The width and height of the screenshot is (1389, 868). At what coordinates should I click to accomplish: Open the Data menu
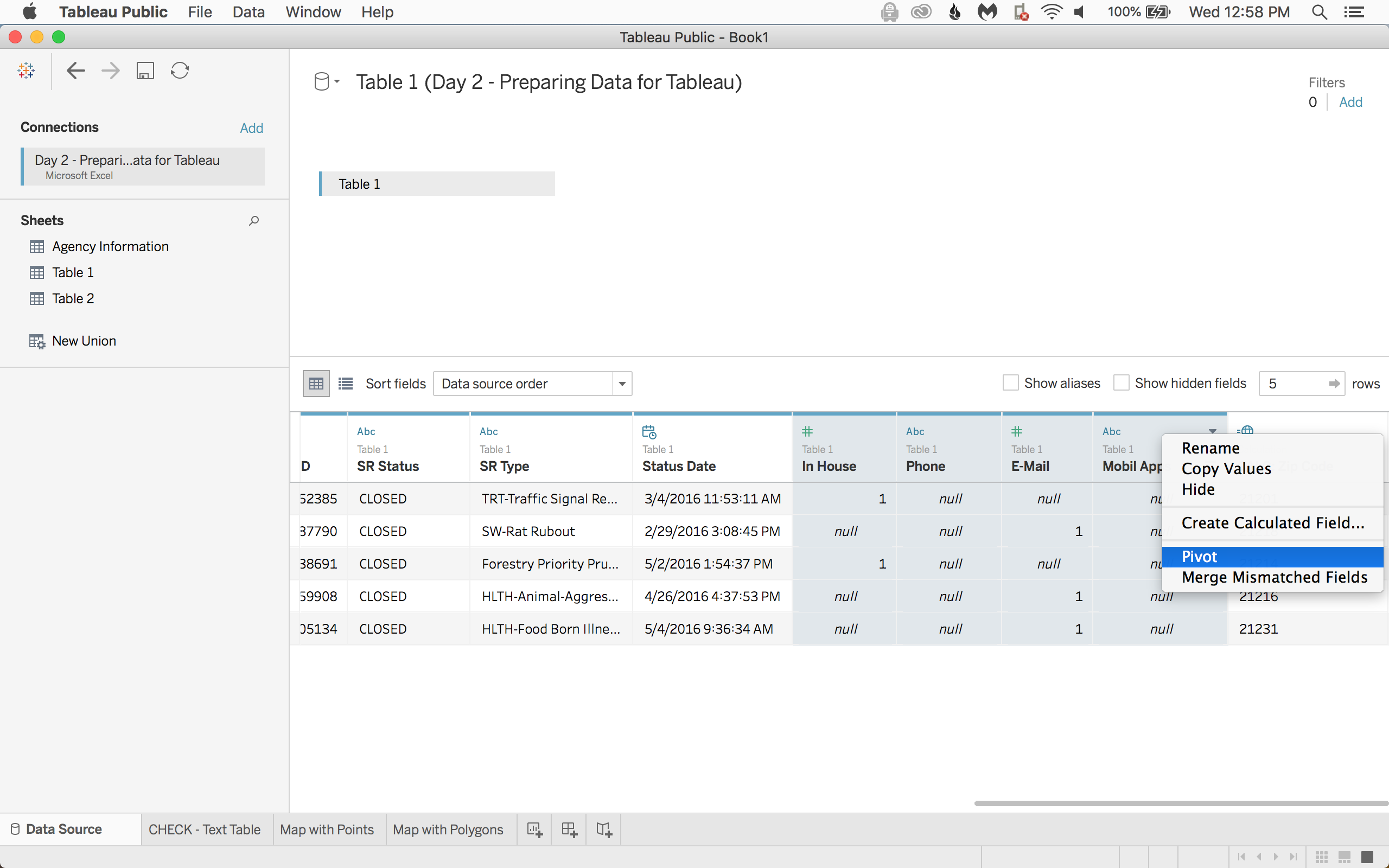pyautogui.click(x=249, y=12)
